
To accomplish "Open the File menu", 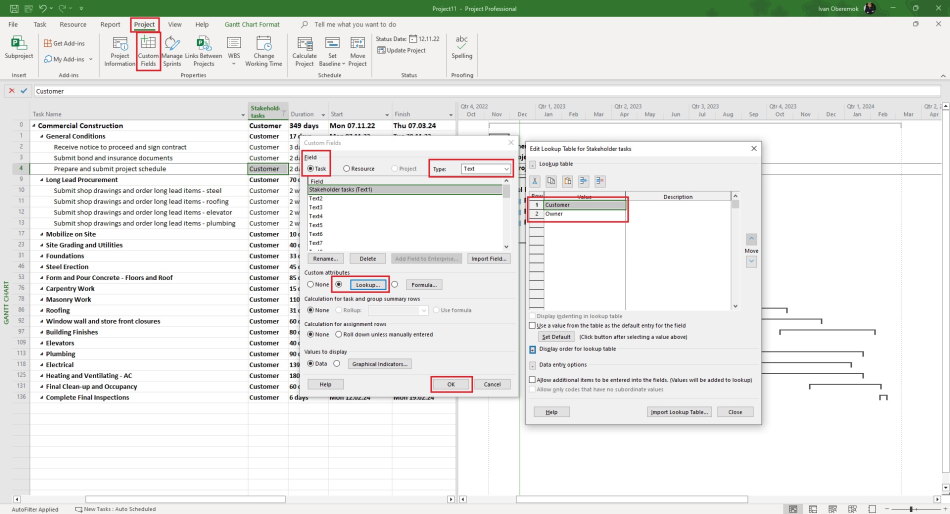I will point(13,24).
